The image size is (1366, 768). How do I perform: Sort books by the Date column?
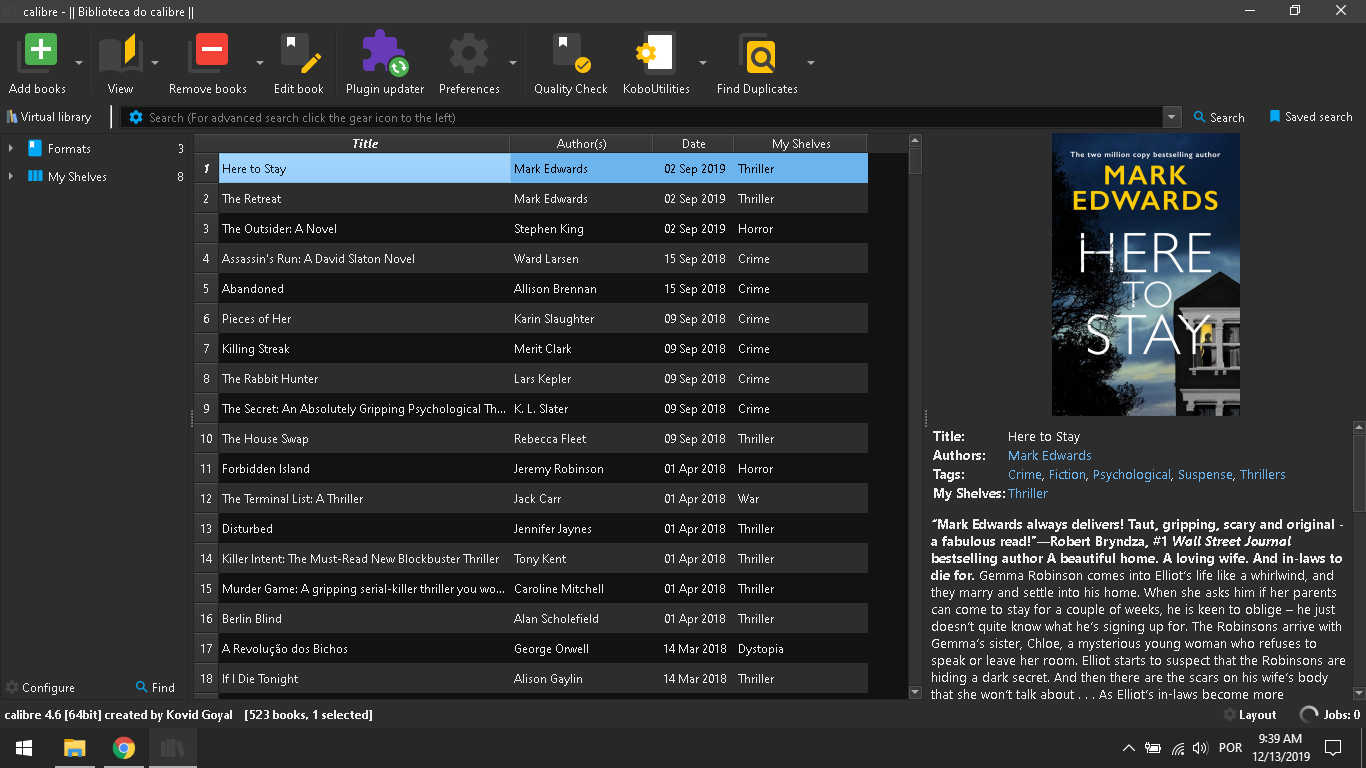coord(693,144)
